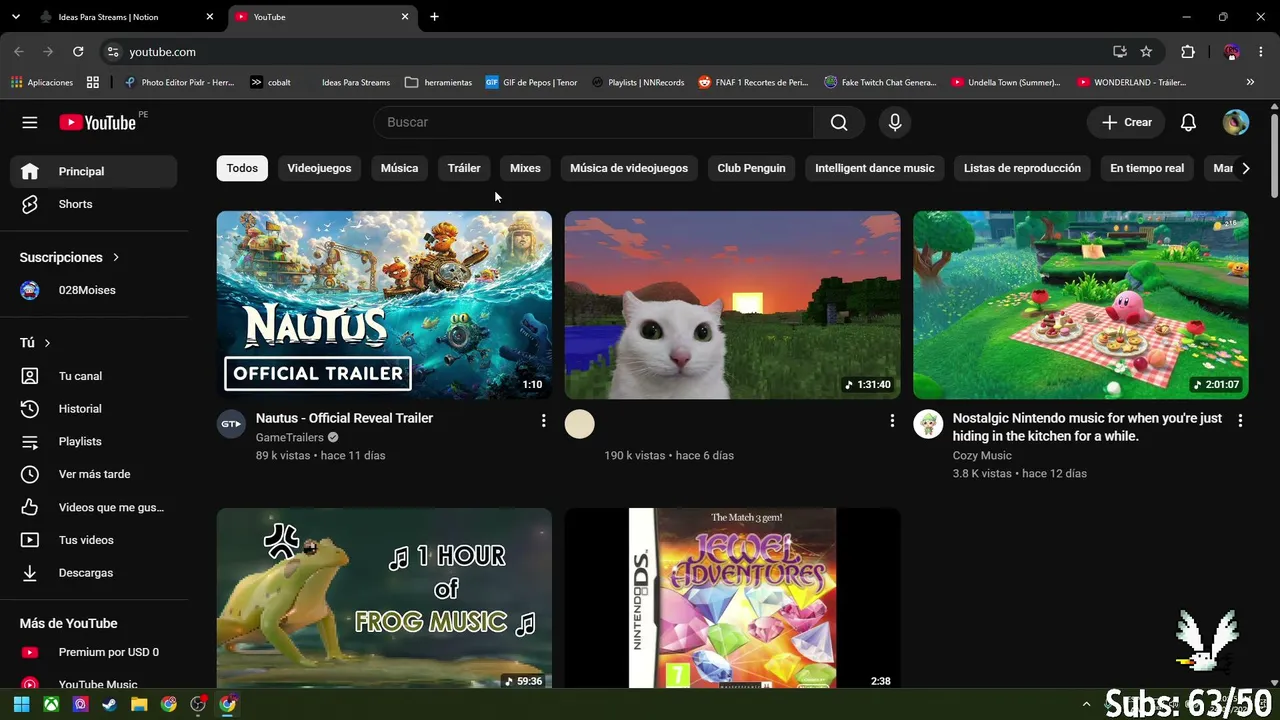Open the herramientas bookmarks folder
This screenshot has height=720, width=1280.
pyautogui.click(x=439, y=82)
